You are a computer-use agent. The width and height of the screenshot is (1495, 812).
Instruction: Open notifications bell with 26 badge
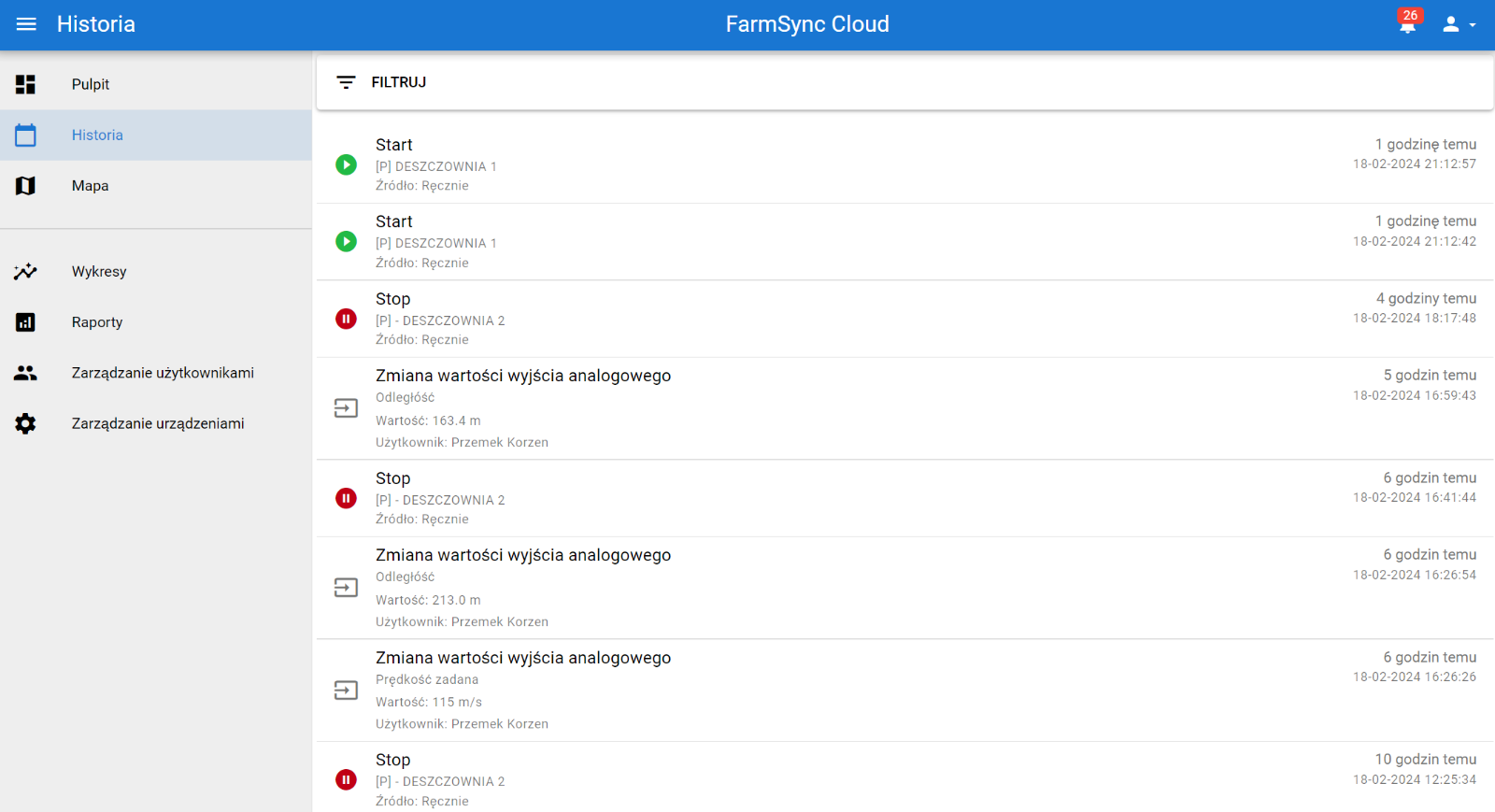1407,24
